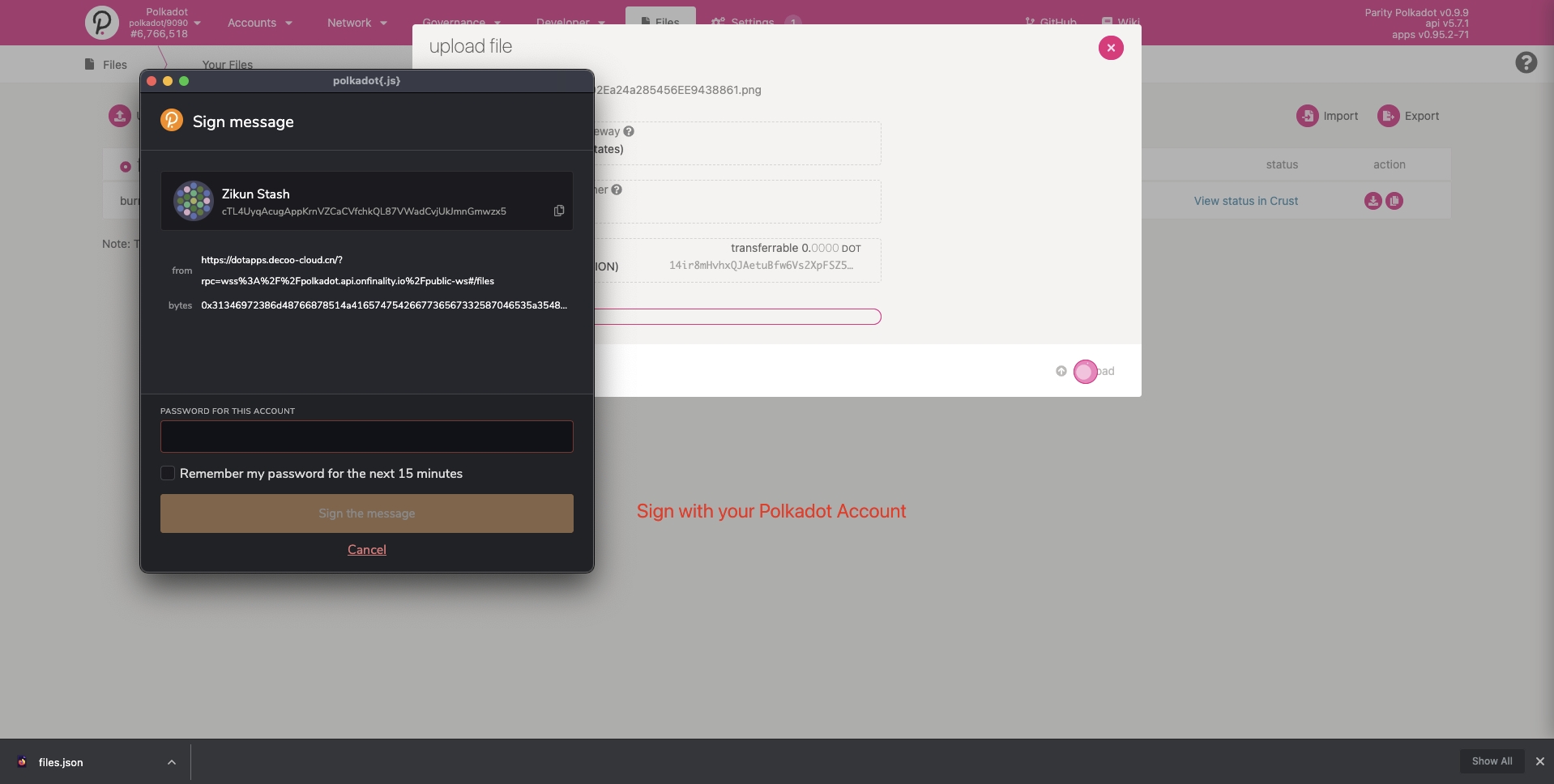Image resolution: width=1554 pixels, height=784 pixels.
Task: Click the Export icon button
Action: 1388,116
